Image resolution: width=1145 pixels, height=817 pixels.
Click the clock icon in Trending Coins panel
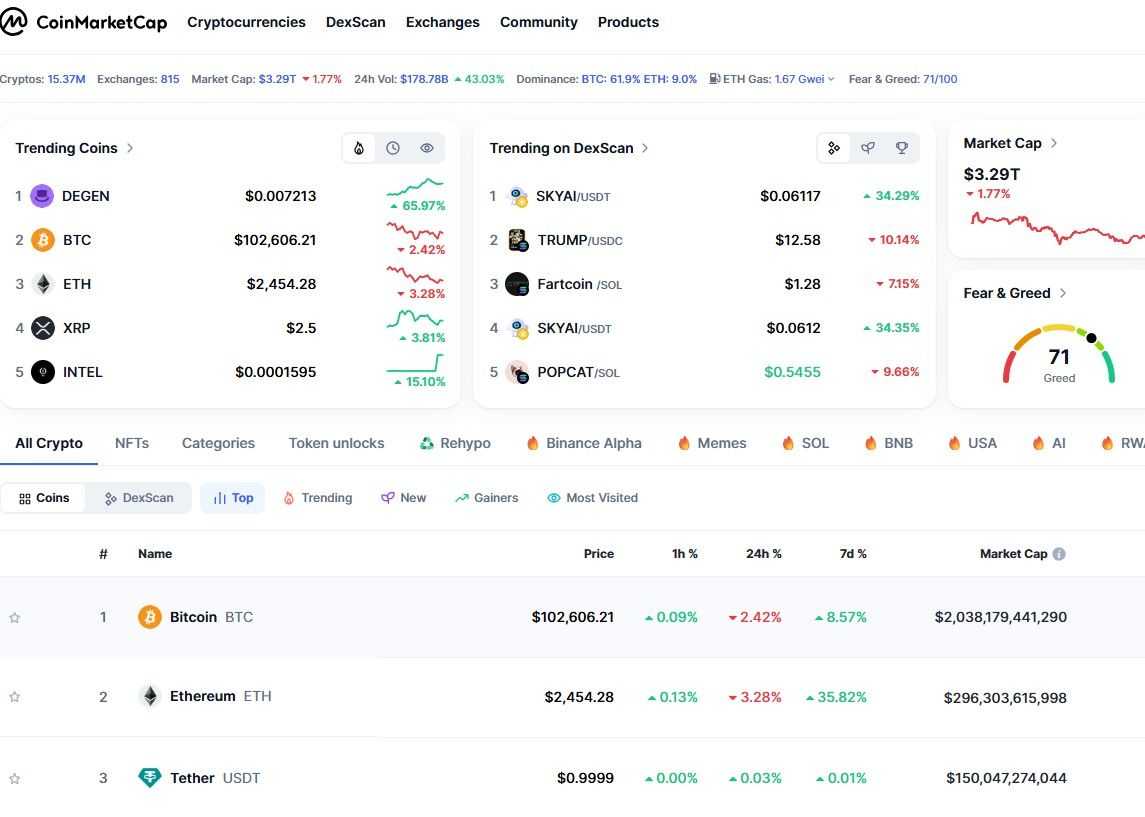(393, 147)
